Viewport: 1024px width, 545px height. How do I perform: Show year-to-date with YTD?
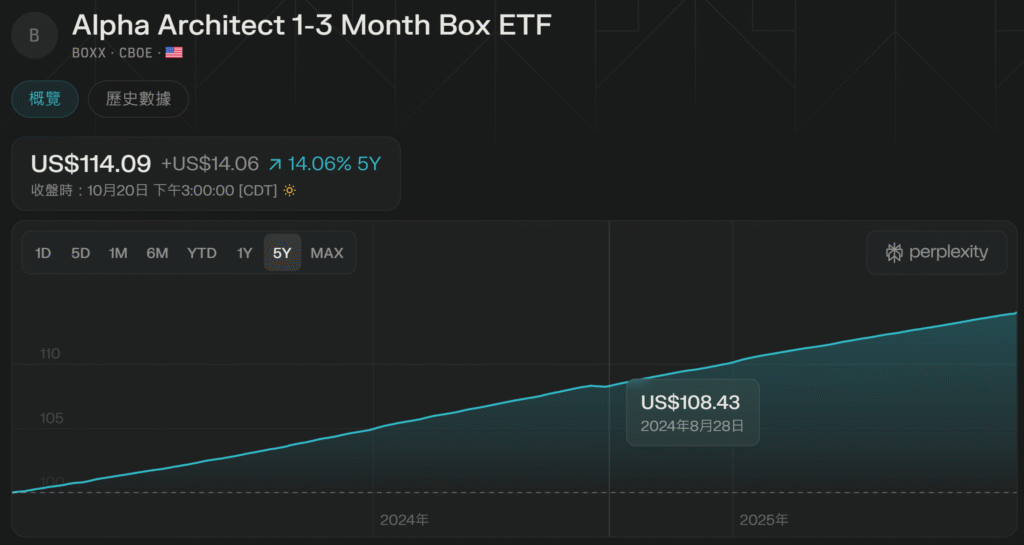point(202,253)
